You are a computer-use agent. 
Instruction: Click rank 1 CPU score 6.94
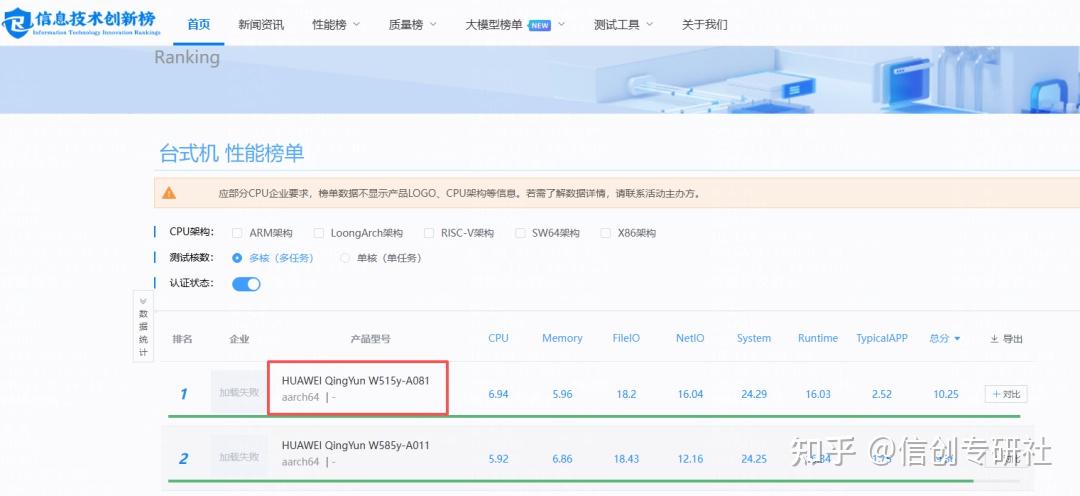coord(498,394)
